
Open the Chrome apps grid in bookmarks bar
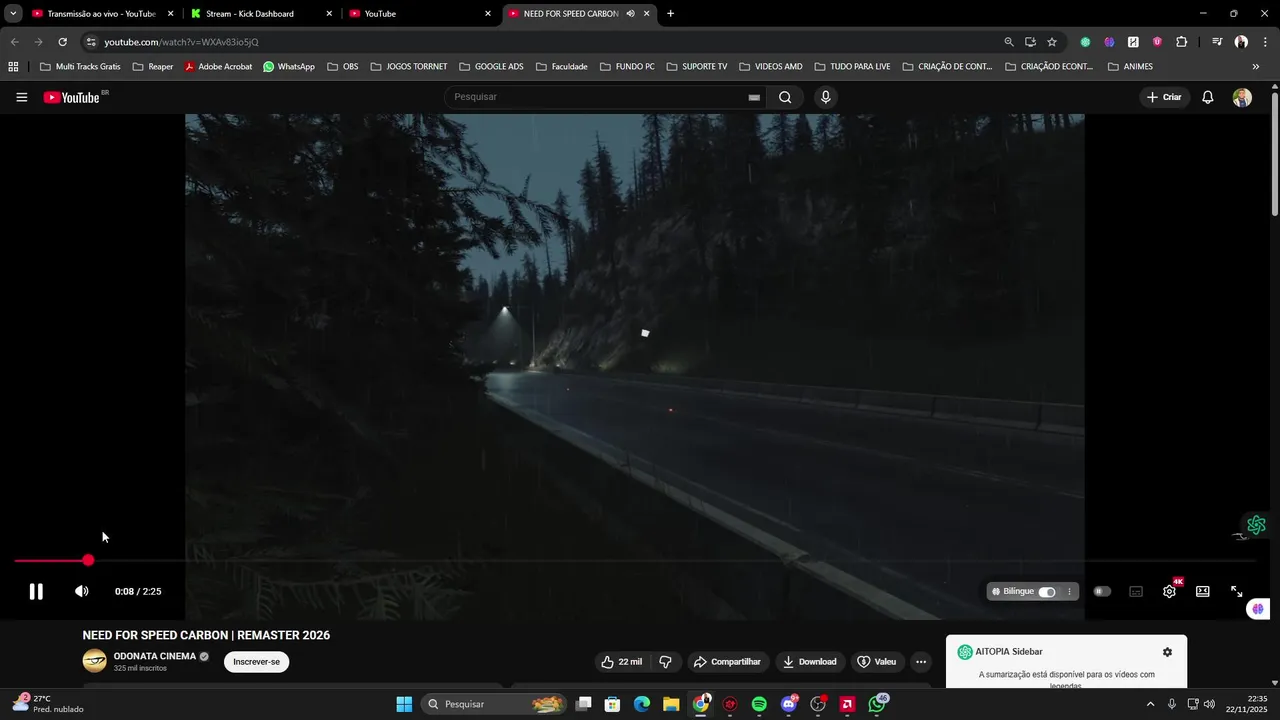pyautogui.click(x=13, y=67)
